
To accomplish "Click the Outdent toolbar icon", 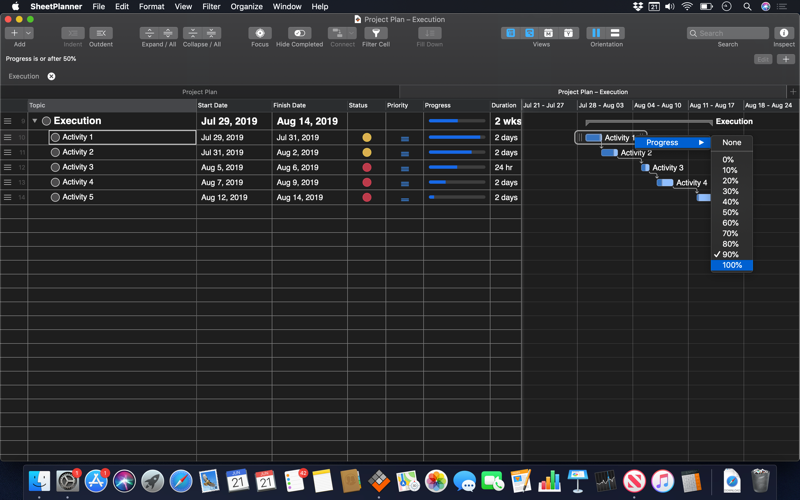I will pos(101,33).
